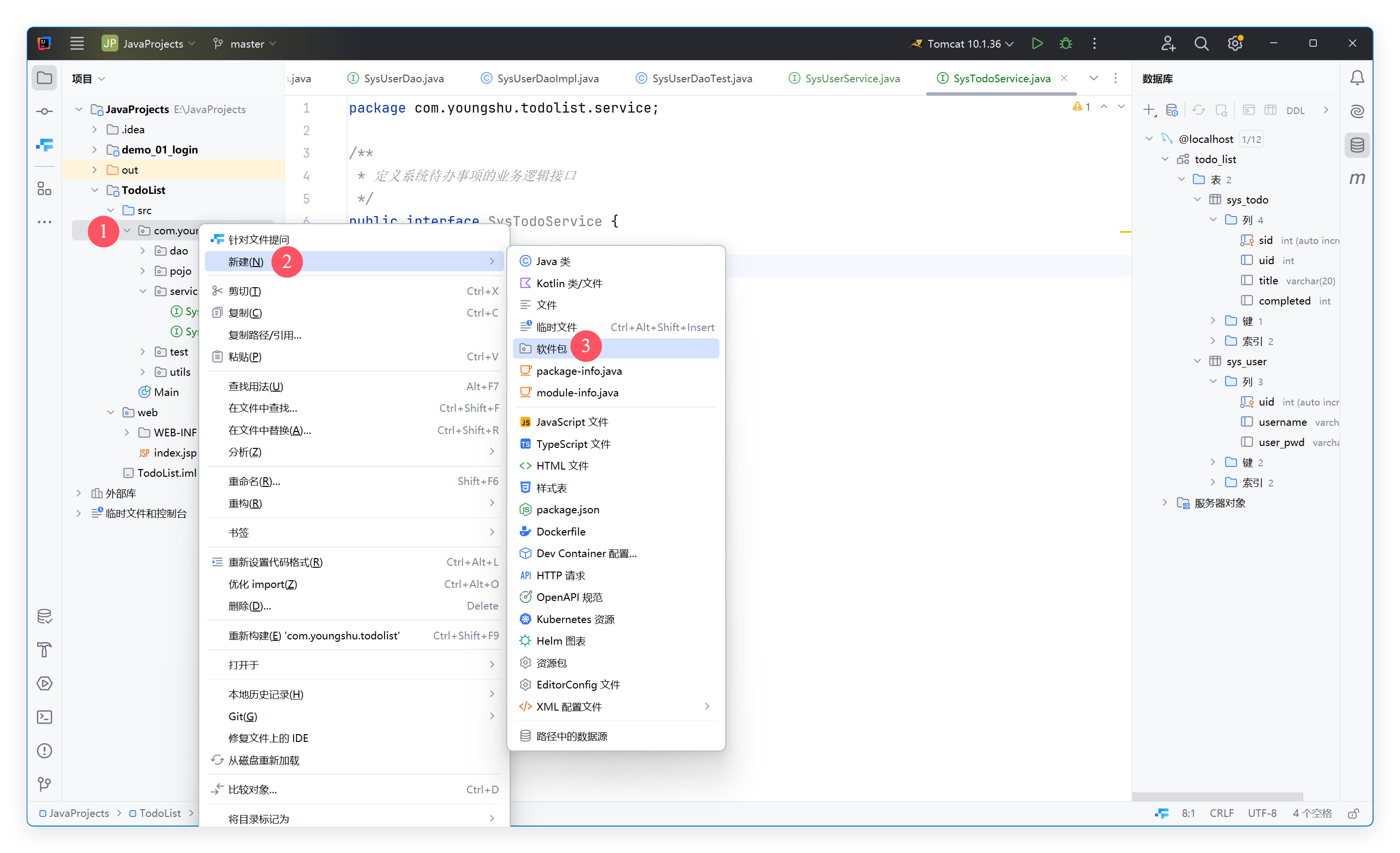This screenshot has height=853, width=1400.
Task: Select 软件包 in the New submenu
Action: [x=616, y=349]
